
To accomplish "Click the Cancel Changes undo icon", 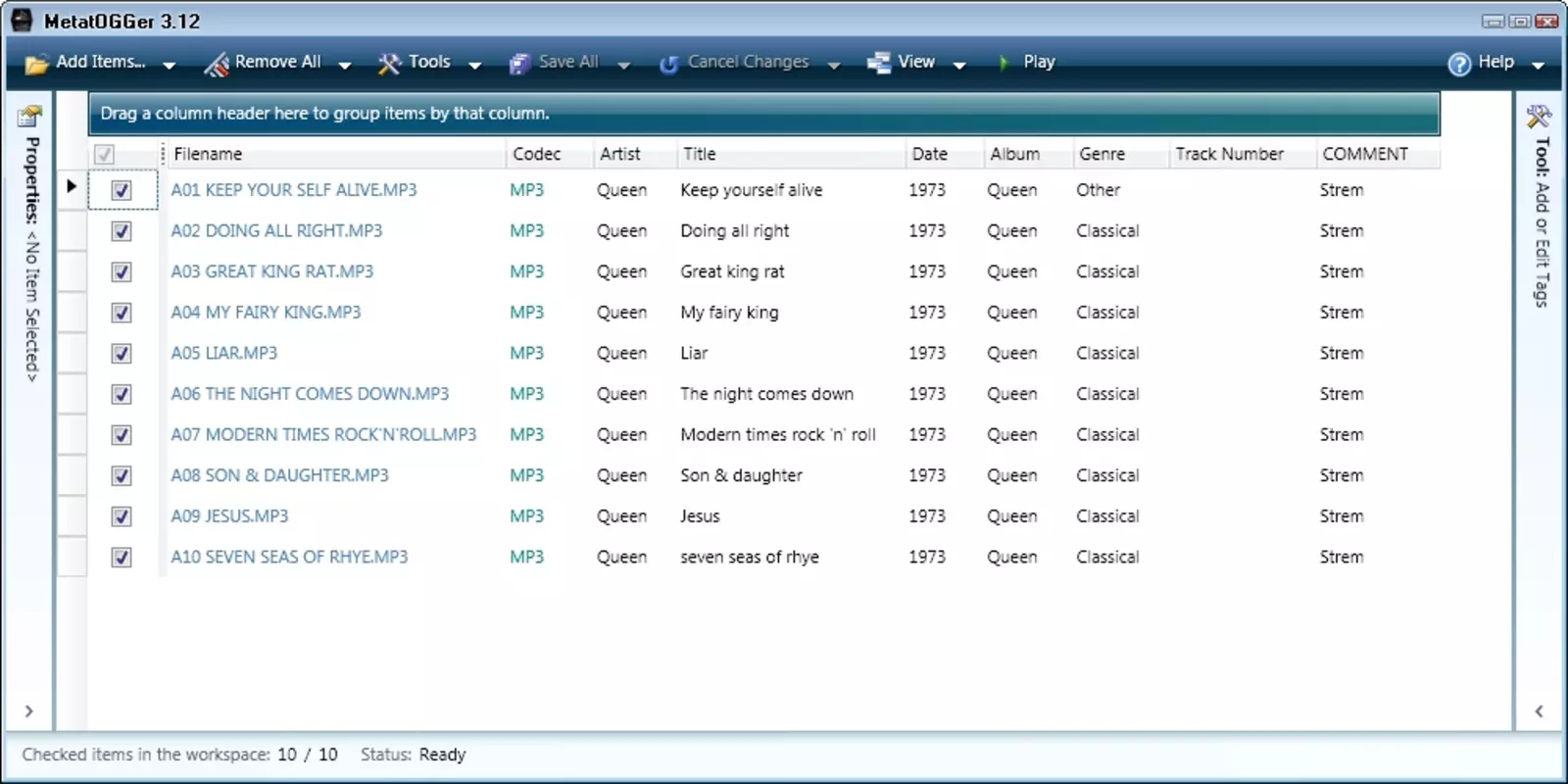I will click(x=668, y=65).
